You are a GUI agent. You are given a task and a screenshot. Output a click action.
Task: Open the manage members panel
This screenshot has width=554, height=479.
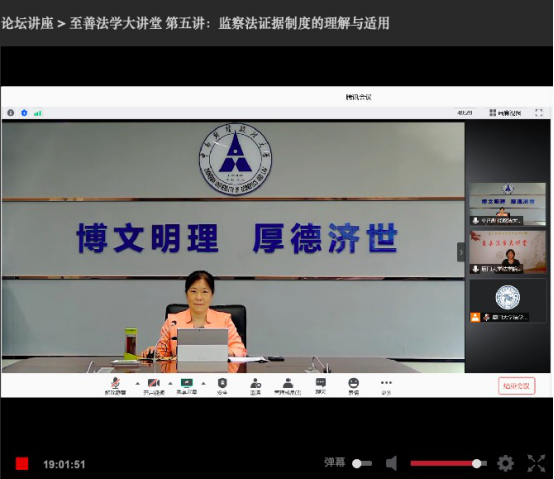[x=288, y=386]
